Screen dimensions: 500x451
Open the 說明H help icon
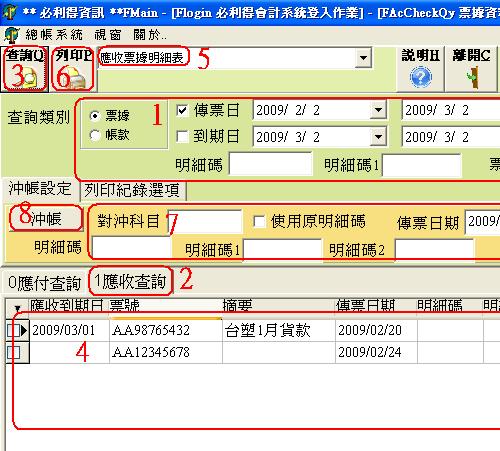[421, 69]
